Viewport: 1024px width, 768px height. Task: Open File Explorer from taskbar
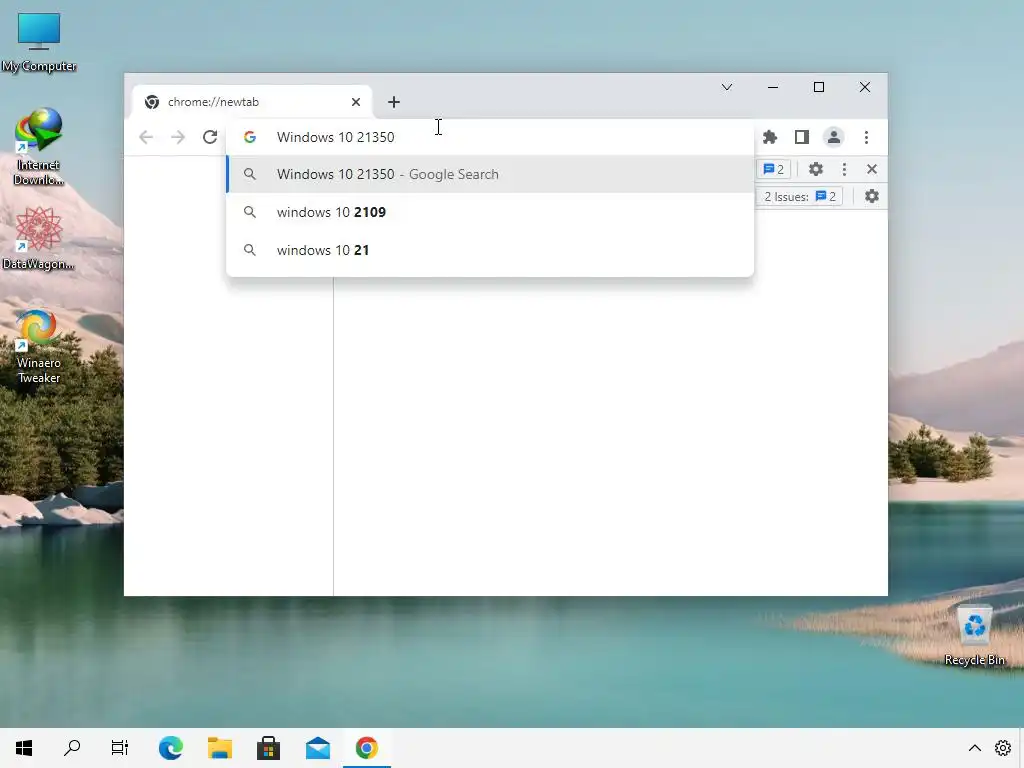(x=220, y=748)
